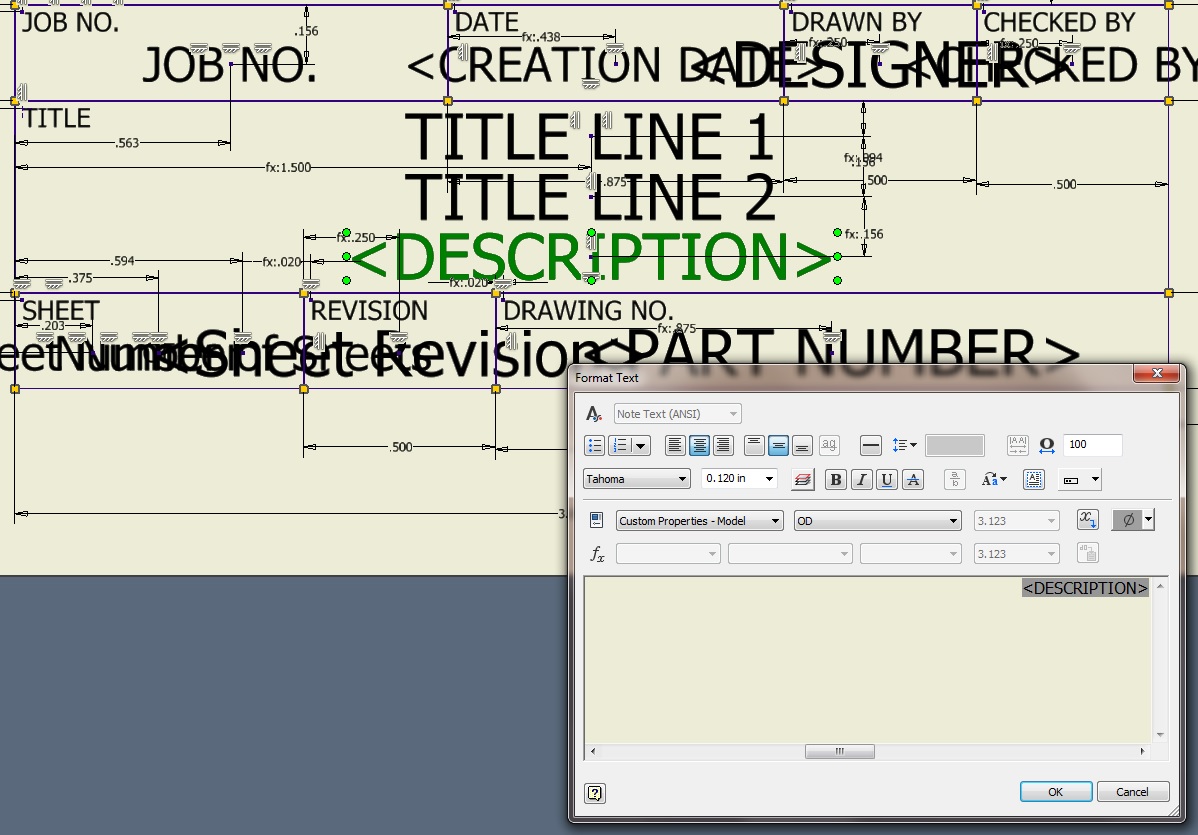Click the Underline icon
The height and width of the screenshot is (835, 1198).
click(x=886, y=479)
